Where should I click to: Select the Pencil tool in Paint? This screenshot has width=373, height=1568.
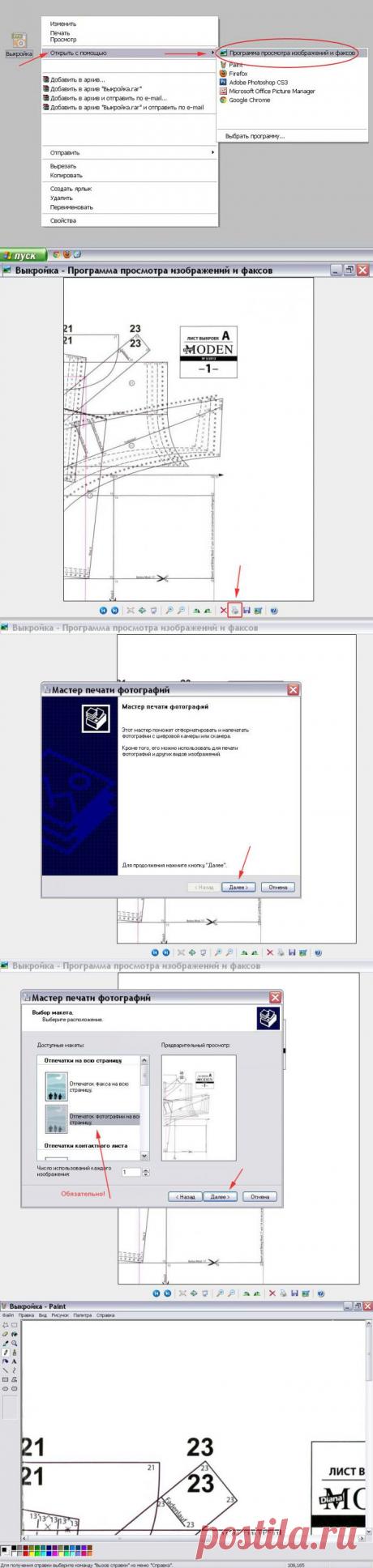tap(5, 1353)
